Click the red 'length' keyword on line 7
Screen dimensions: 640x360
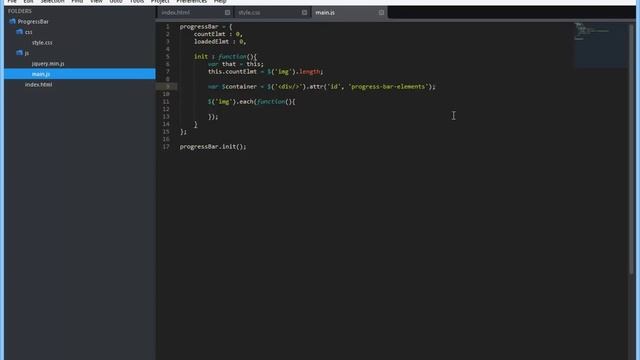click(x=310, y=72)
